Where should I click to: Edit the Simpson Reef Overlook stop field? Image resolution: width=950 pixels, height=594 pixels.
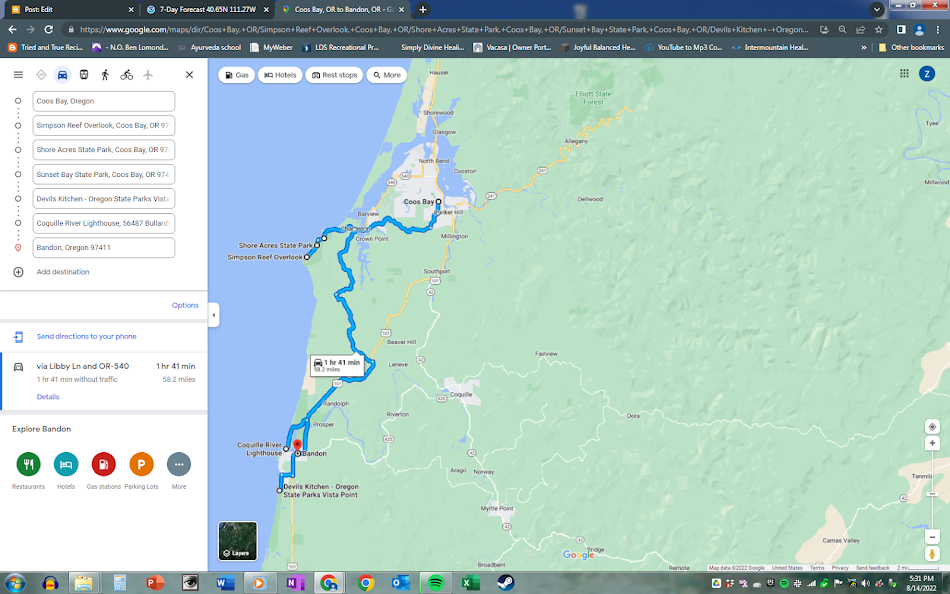[104, 125]
